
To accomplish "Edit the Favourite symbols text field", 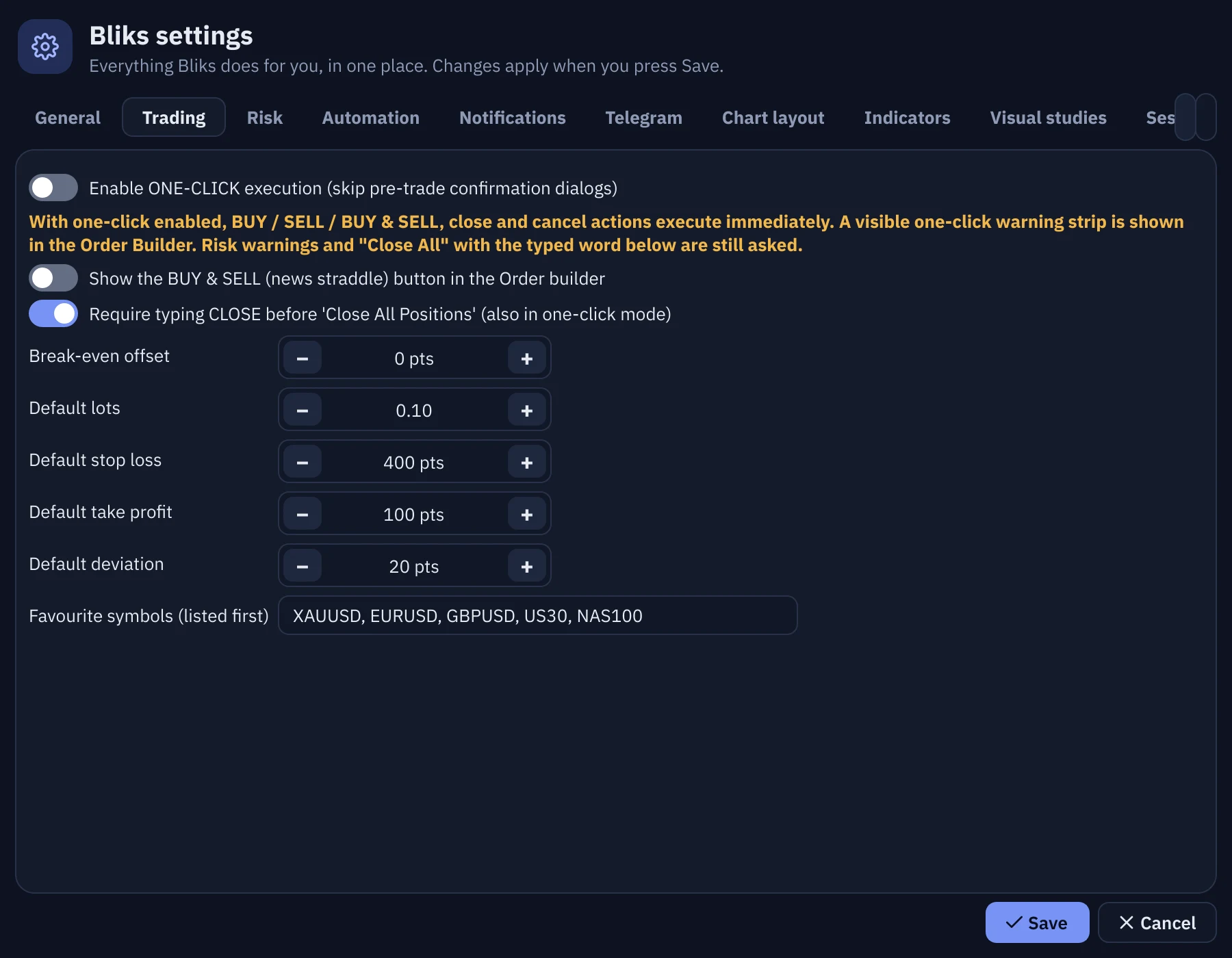I will click(x=538, y=615).
